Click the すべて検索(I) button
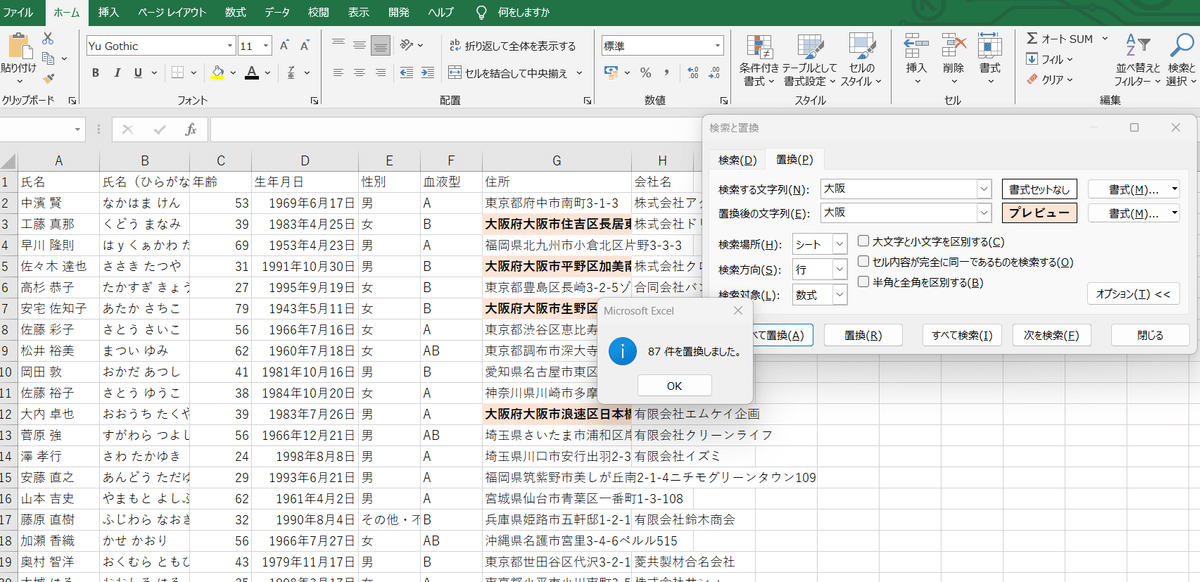 pyautogui.click(x=962, y=335)
